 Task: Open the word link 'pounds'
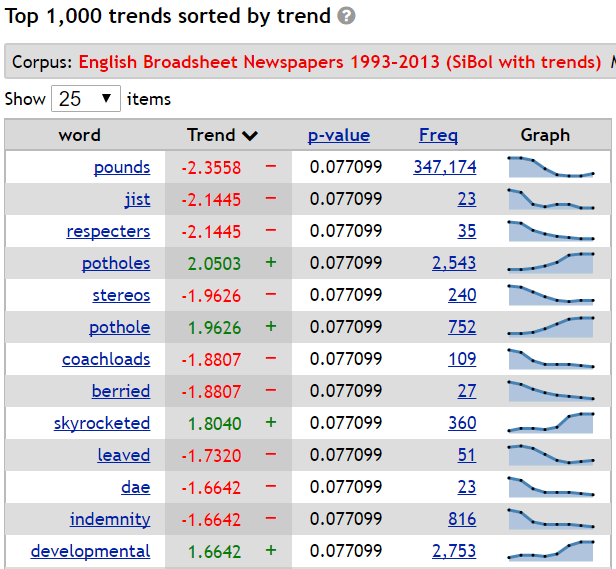(x=121, y=167)
